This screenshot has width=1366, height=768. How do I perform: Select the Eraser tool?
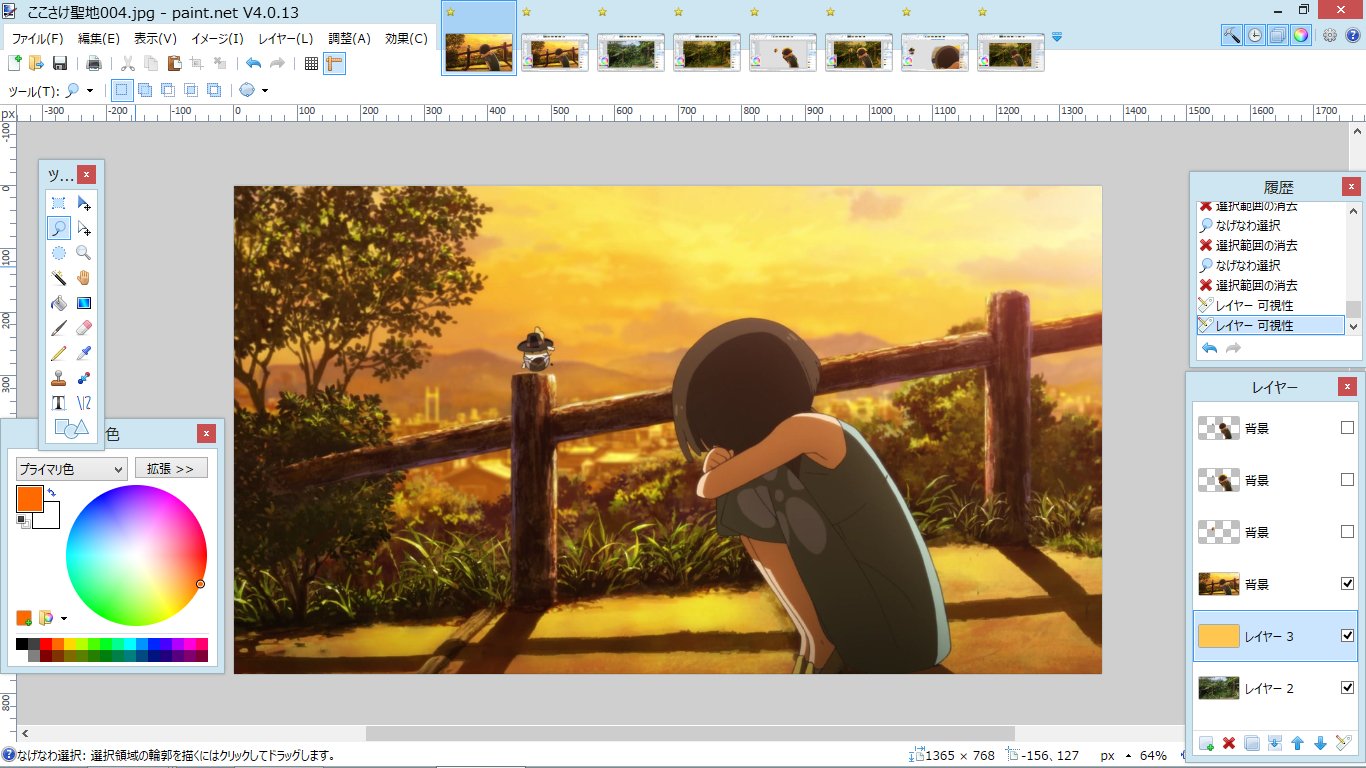tap(84, 328)
